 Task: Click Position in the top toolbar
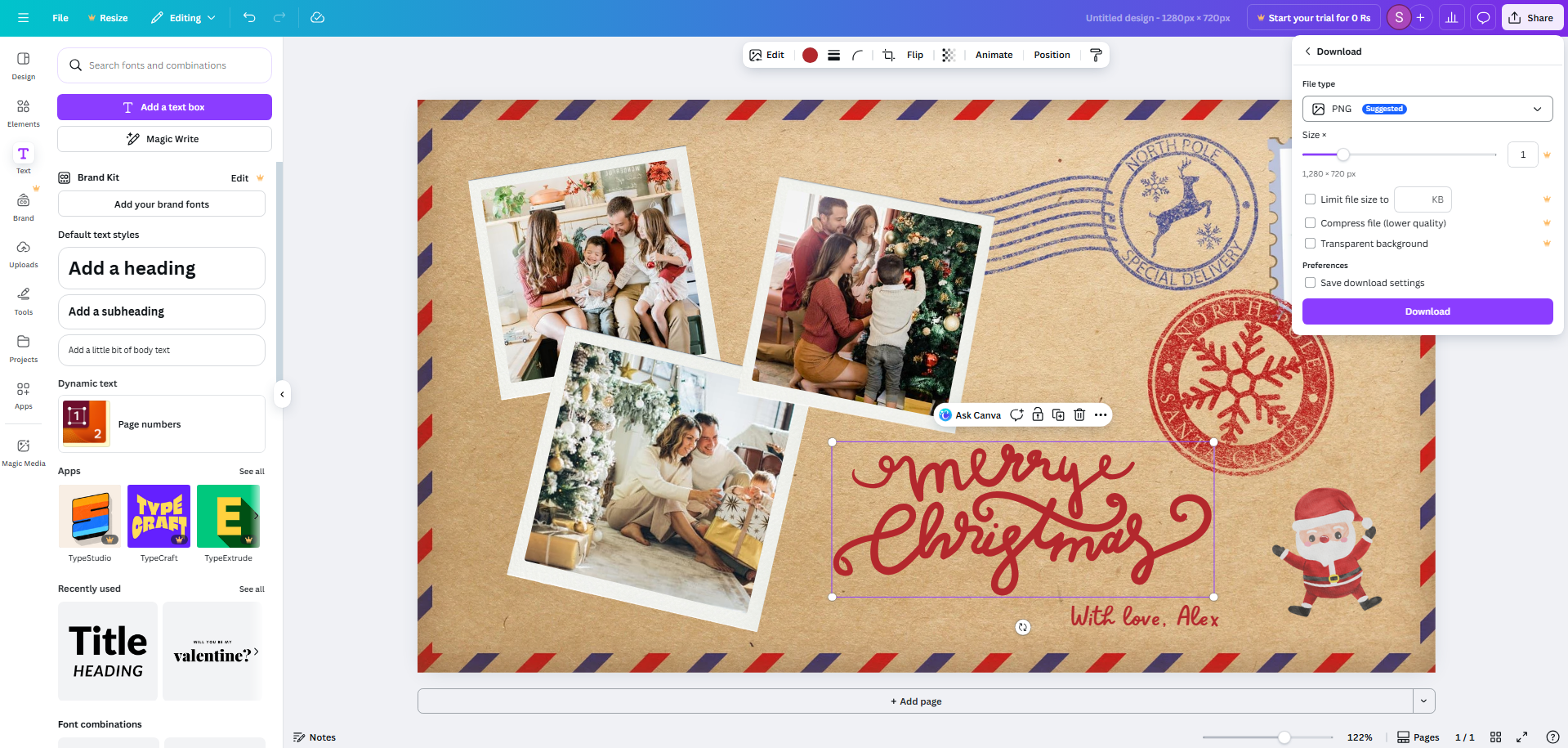[x=1051, y=55]
